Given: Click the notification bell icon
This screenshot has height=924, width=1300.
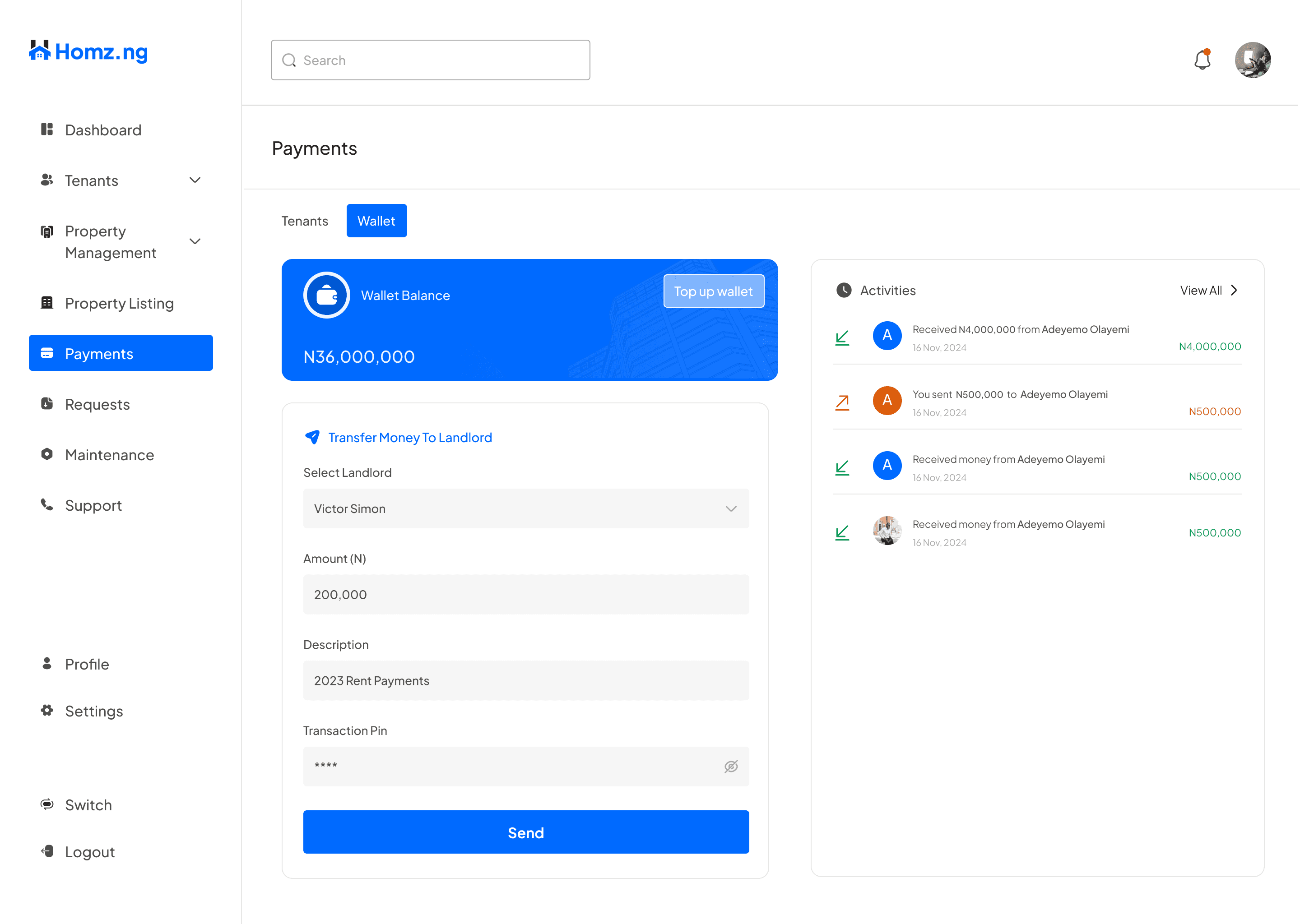Looking at the screenshot, I should (x=1202, y=60).
